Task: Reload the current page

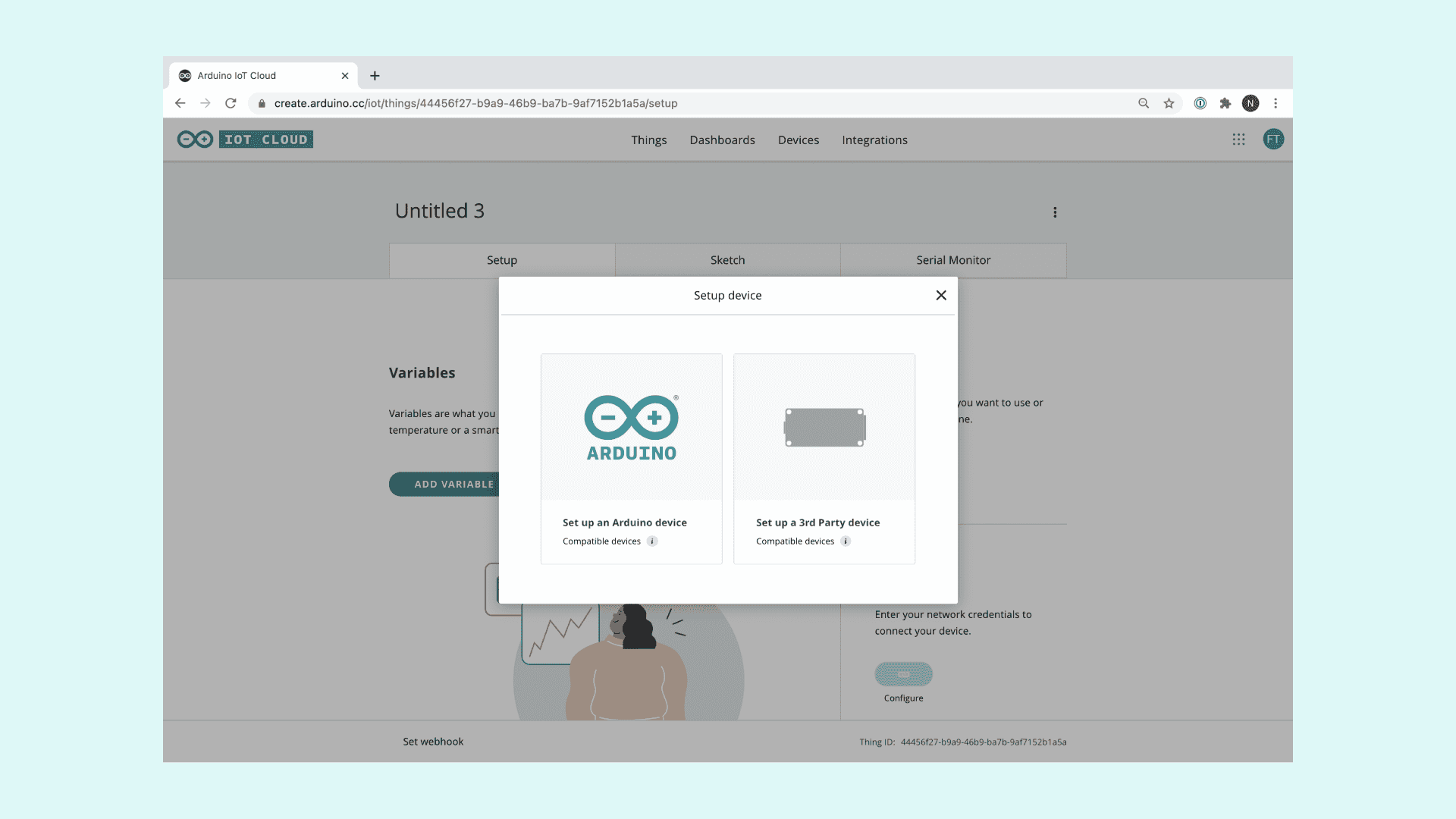Action: click(x=231, y=103)
